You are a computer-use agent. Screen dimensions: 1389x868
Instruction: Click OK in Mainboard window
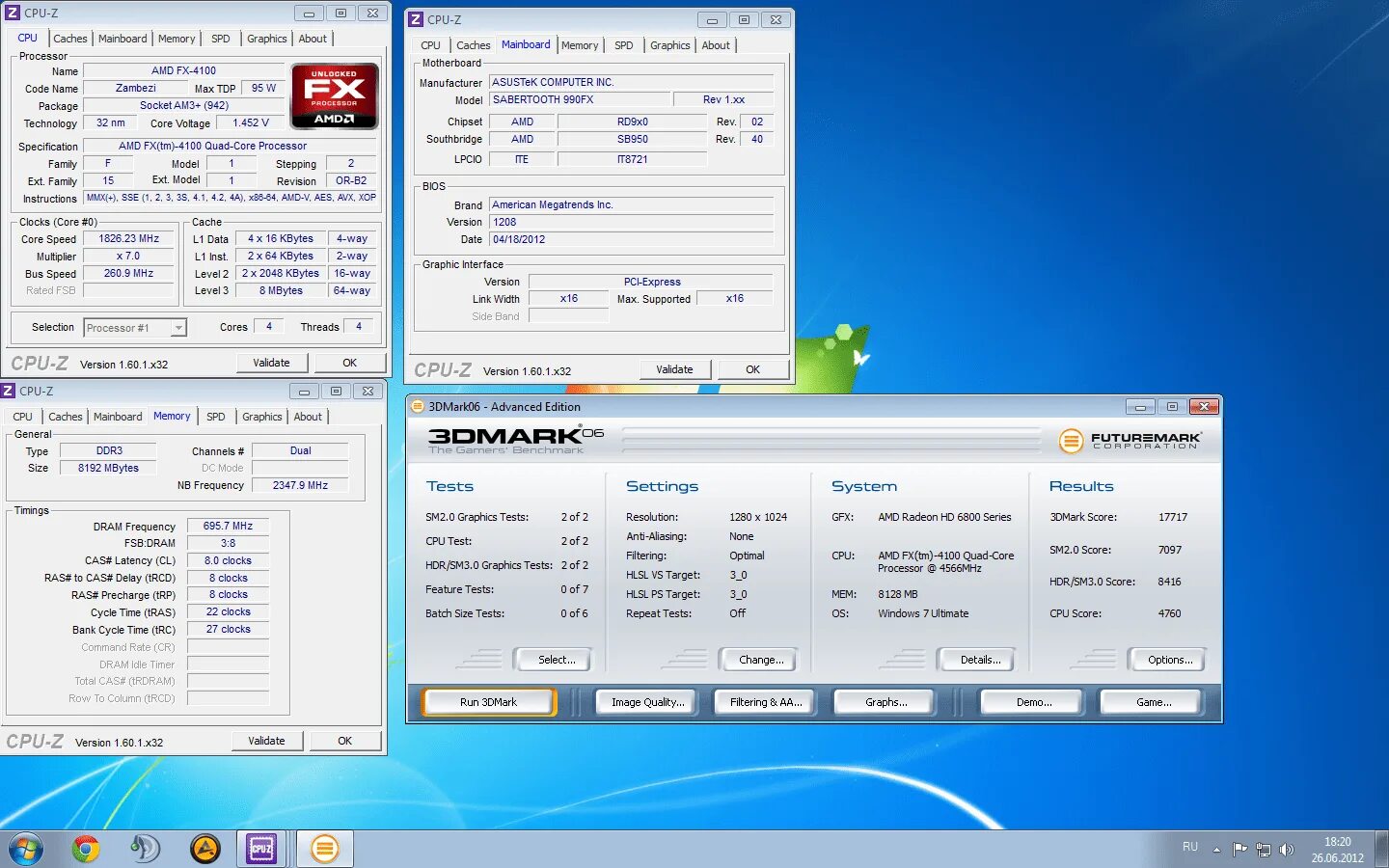tap(752, 369)
